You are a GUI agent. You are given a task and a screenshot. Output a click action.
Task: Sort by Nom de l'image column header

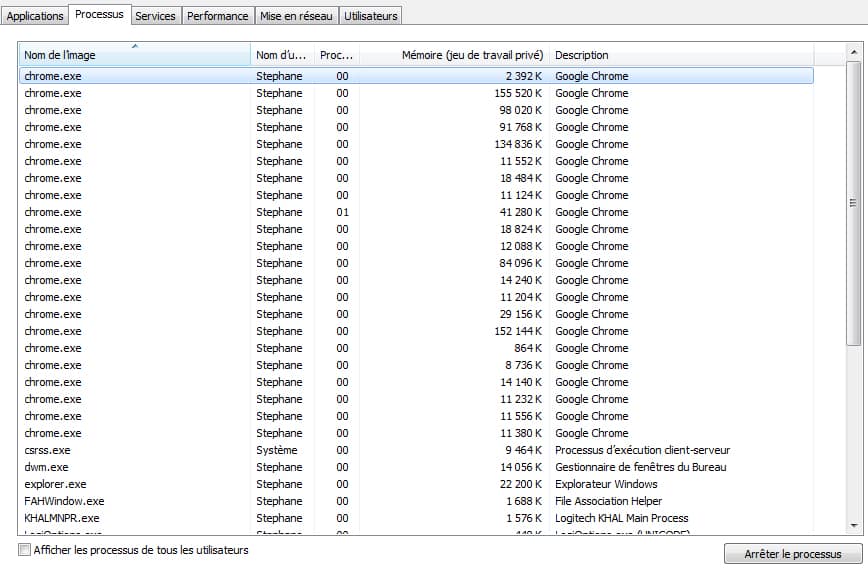(x=135, y=55)
